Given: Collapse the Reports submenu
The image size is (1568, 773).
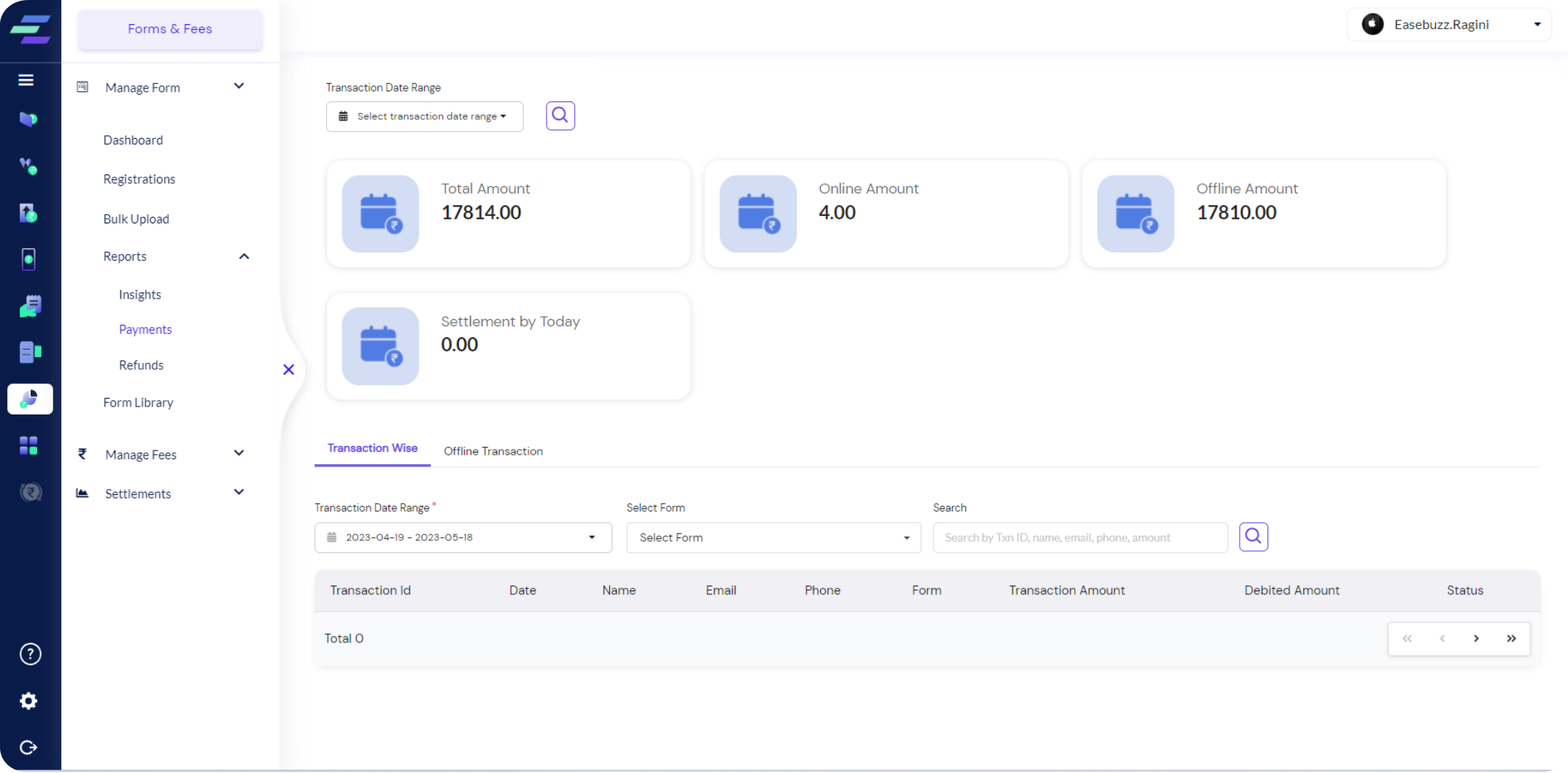Looking at the screenshot, I should 244,256.
